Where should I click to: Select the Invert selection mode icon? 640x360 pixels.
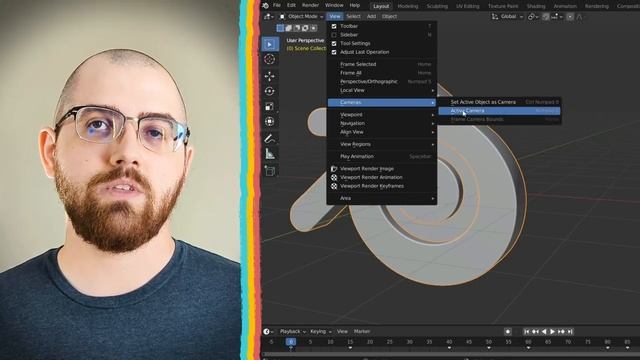[305, 28]
